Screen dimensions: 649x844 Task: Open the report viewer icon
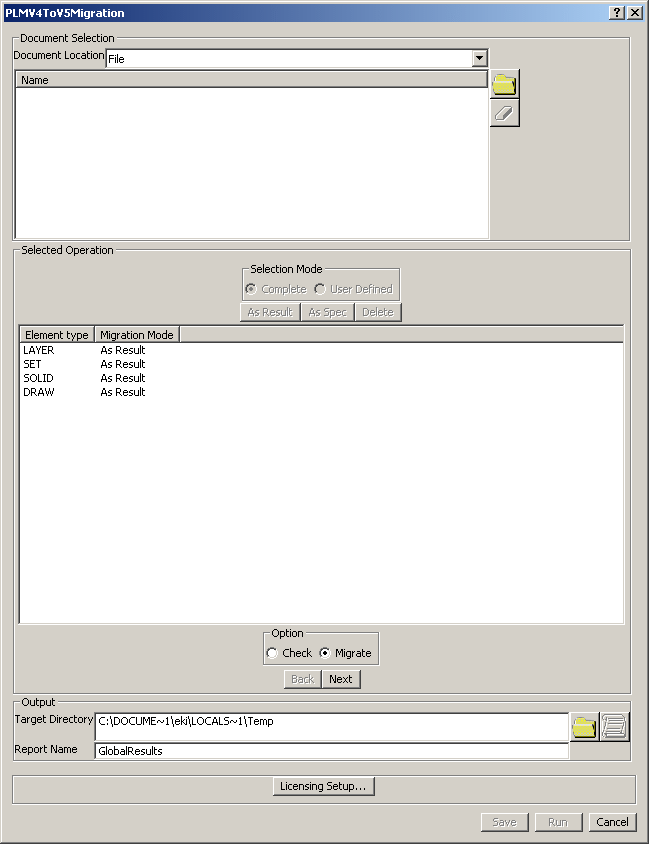614,727
